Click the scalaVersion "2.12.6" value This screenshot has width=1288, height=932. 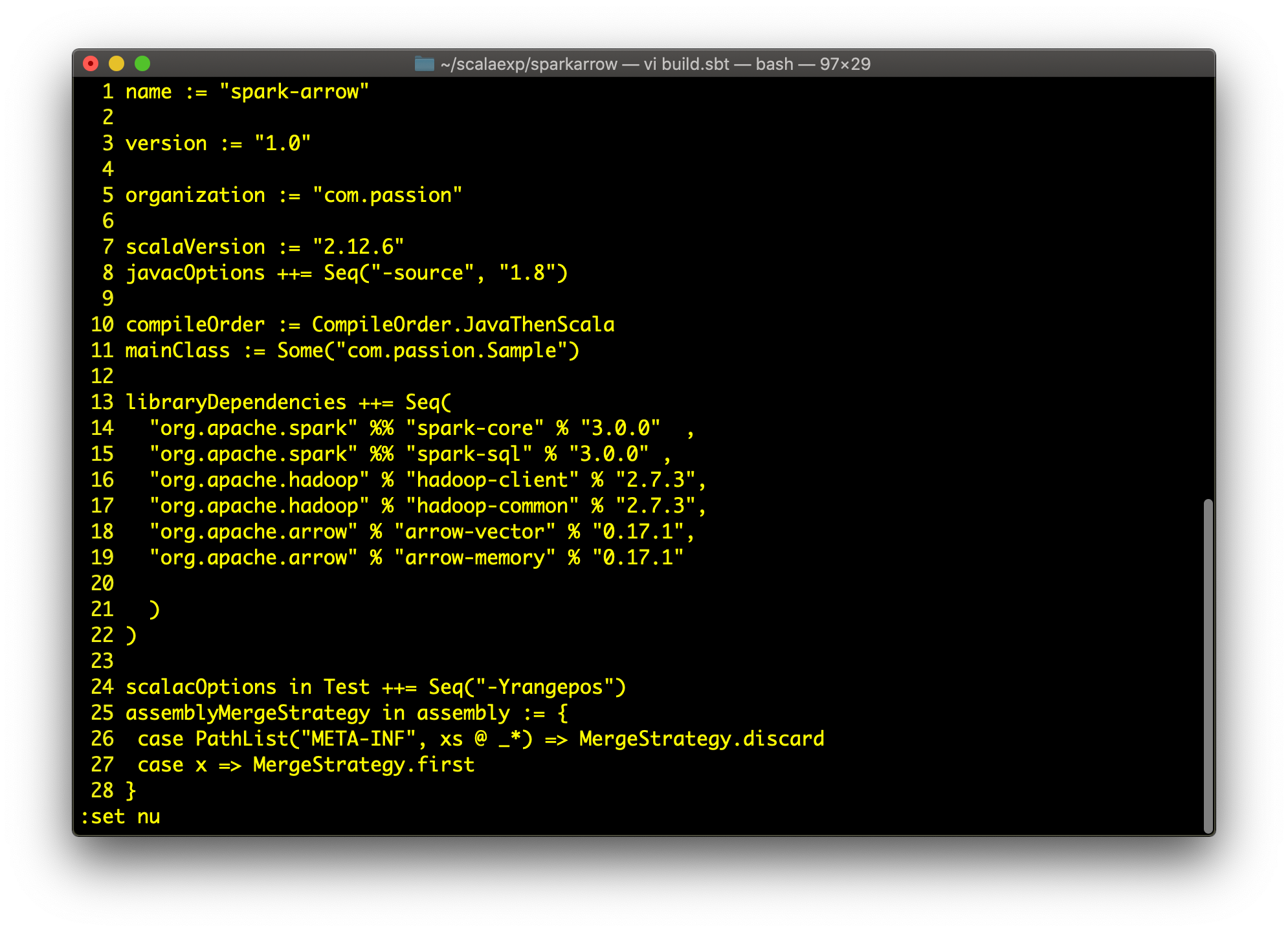(x=358, y=247)
